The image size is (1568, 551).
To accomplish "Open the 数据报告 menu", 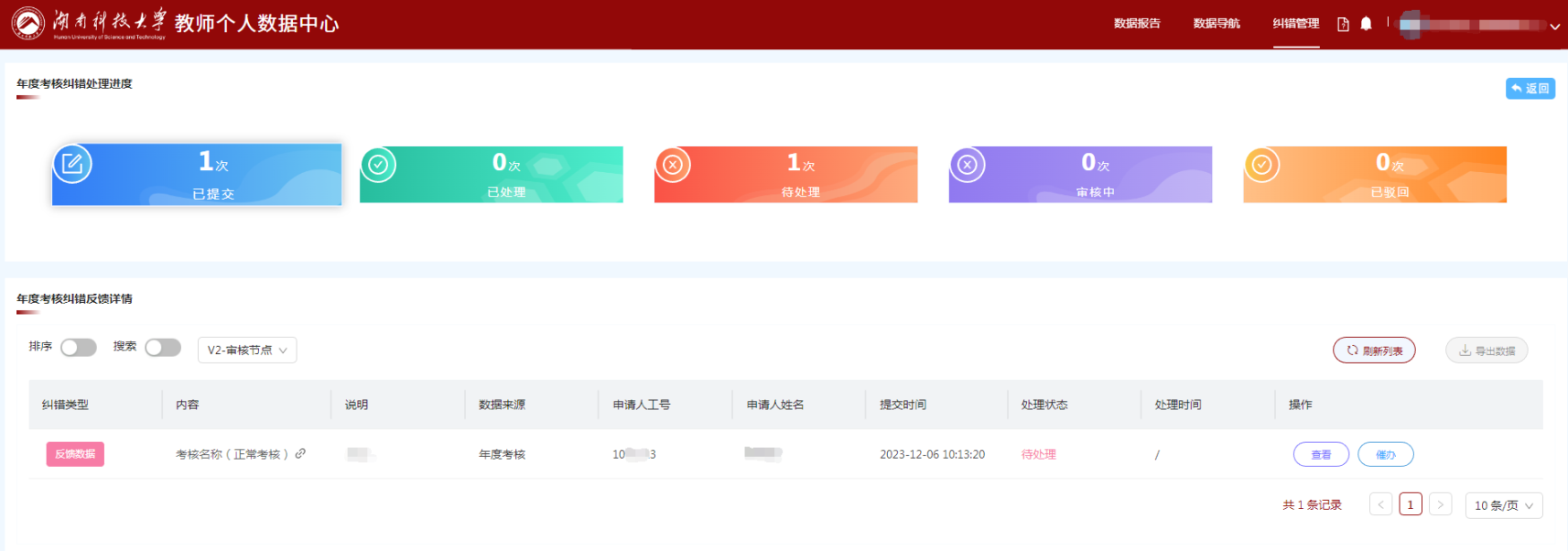I will click(x=1137, y=24).
